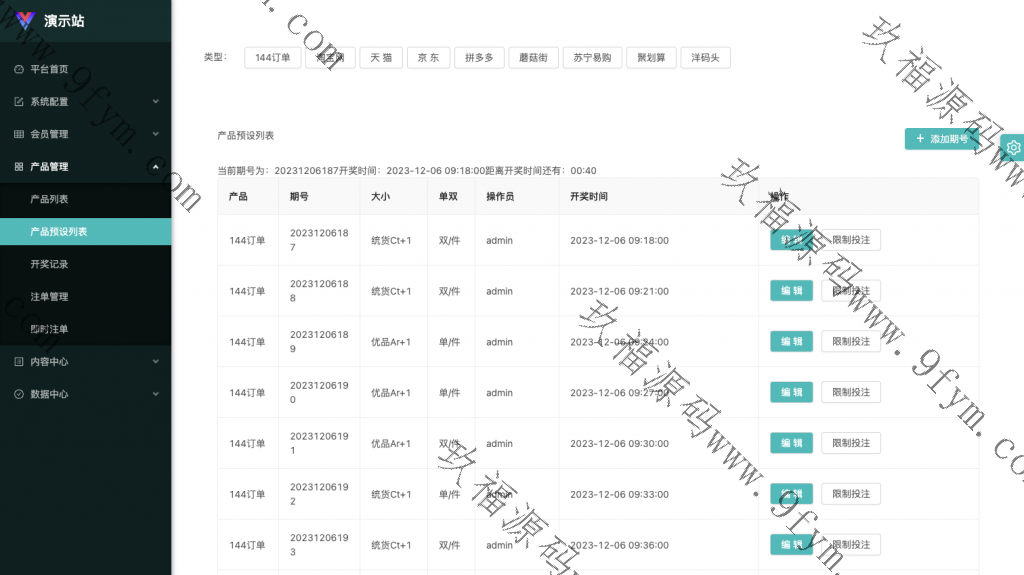
Task: Click the 数据中心 checkmark icon
Action: click(x=19, y=394)
